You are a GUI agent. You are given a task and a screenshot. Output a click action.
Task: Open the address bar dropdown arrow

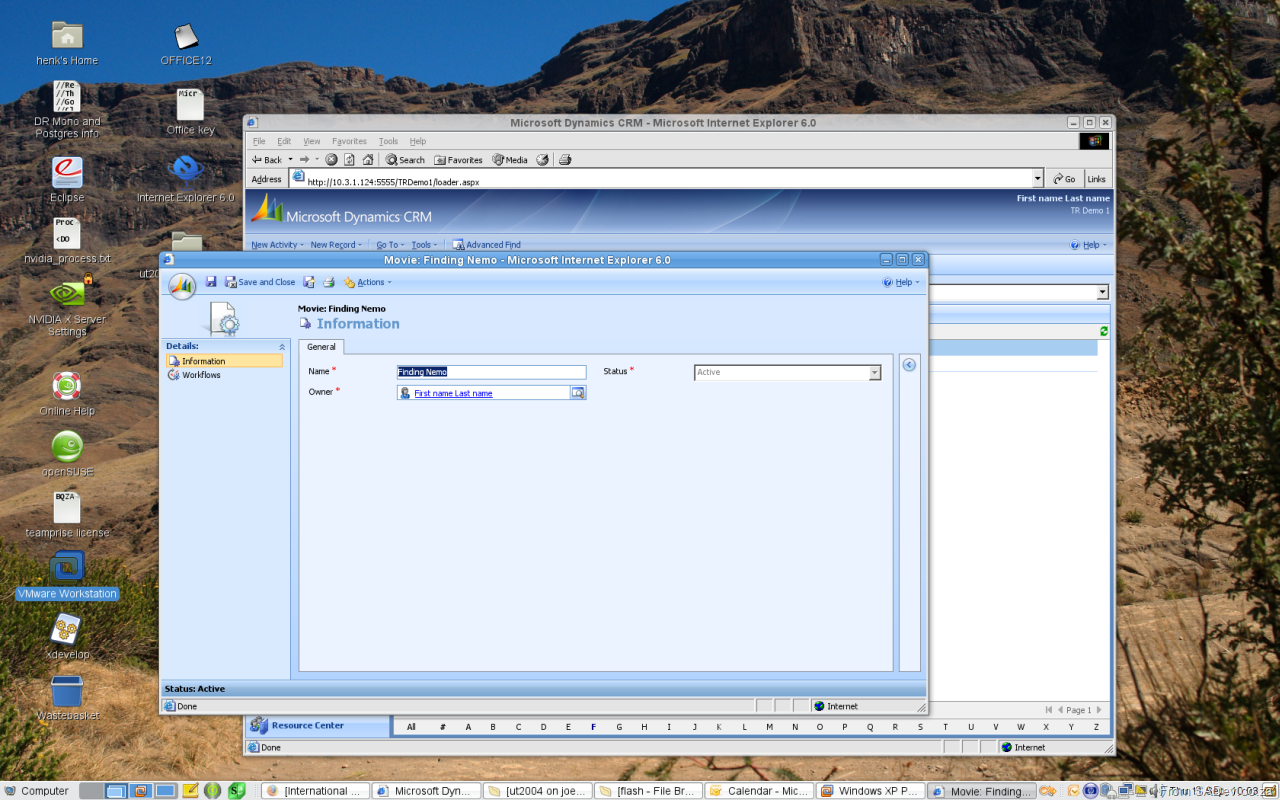(1037, 179)
